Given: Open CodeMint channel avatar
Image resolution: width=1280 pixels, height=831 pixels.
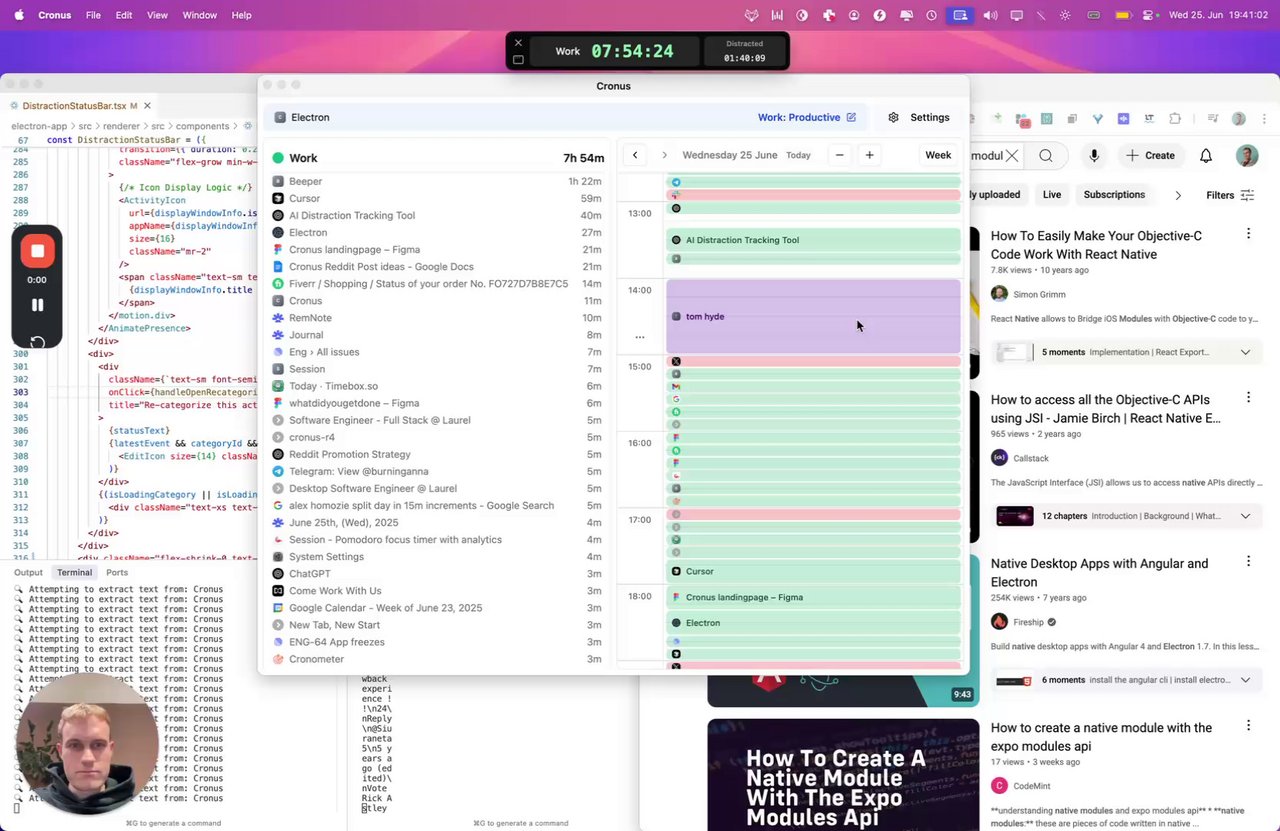Looking at the screenshot, I should coord(999,786).
